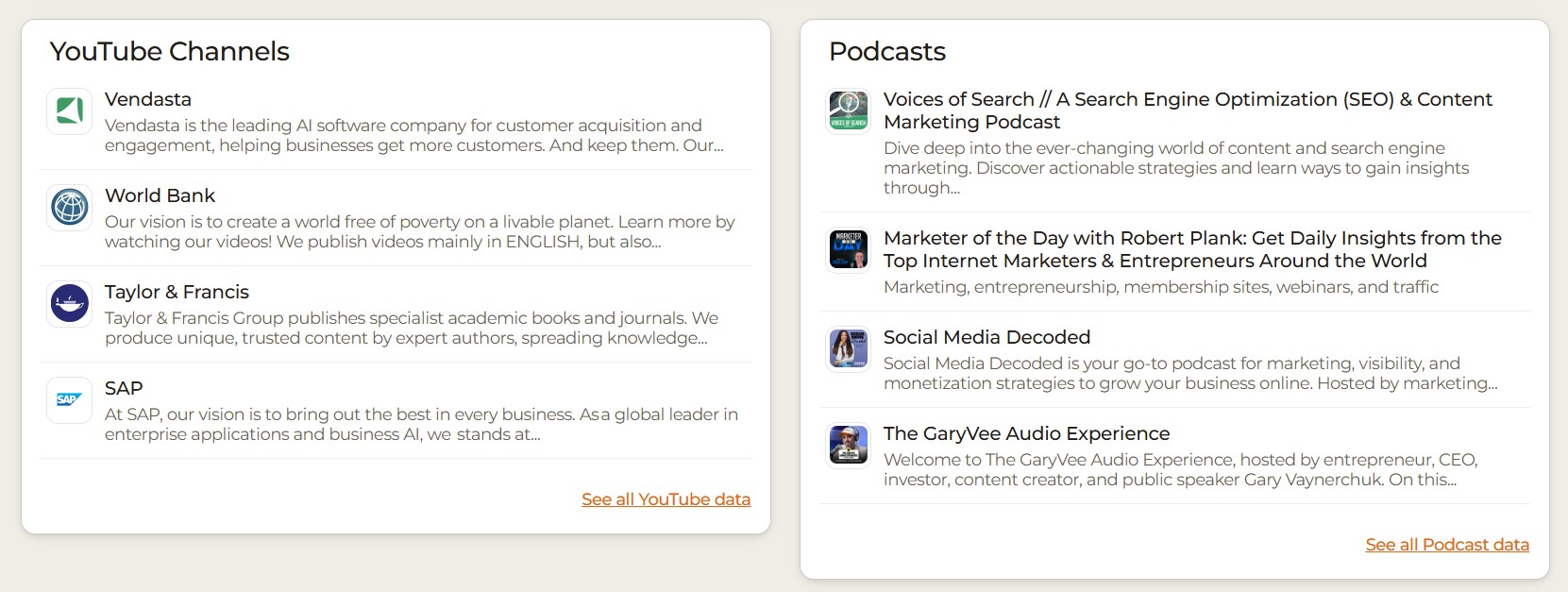Click the World Bank globe icon
This screenshot has height=592, width=1568.
(x=69, y=208)
